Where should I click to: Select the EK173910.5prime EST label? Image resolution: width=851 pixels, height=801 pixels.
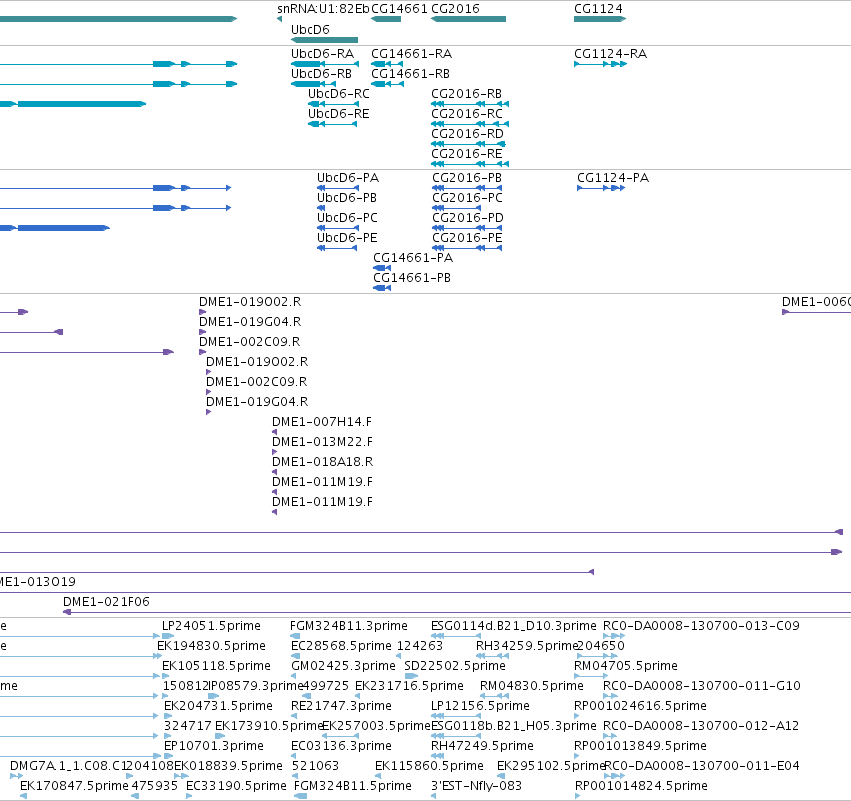tap(269, 726)
